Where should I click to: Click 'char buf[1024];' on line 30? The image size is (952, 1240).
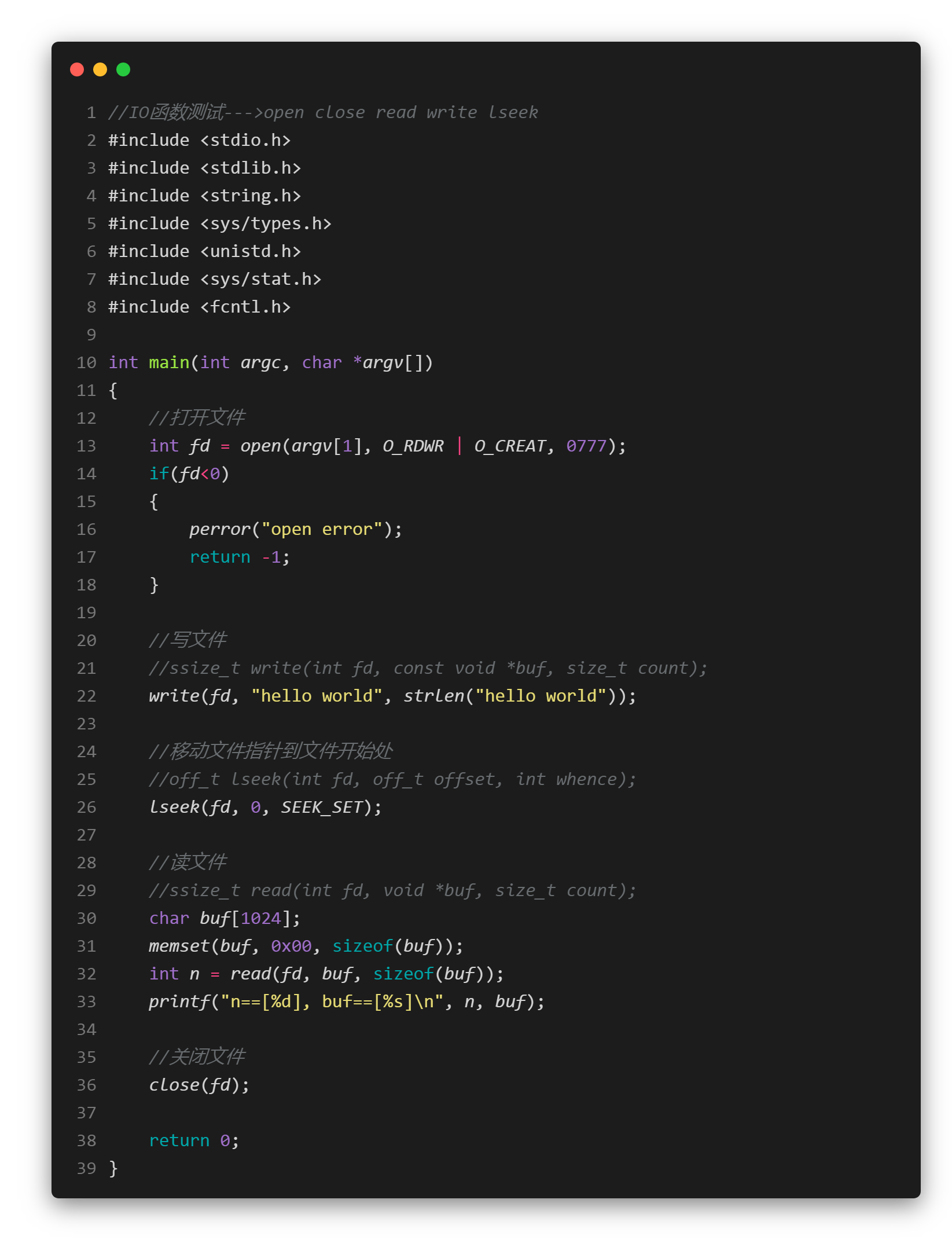tap(225, 918)
